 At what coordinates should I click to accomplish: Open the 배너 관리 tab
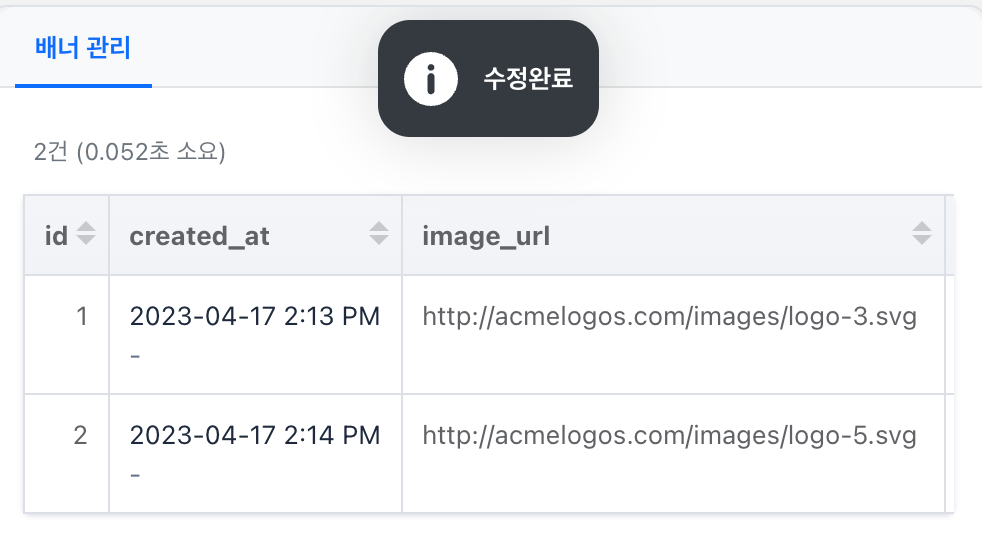tap(83, 48)
